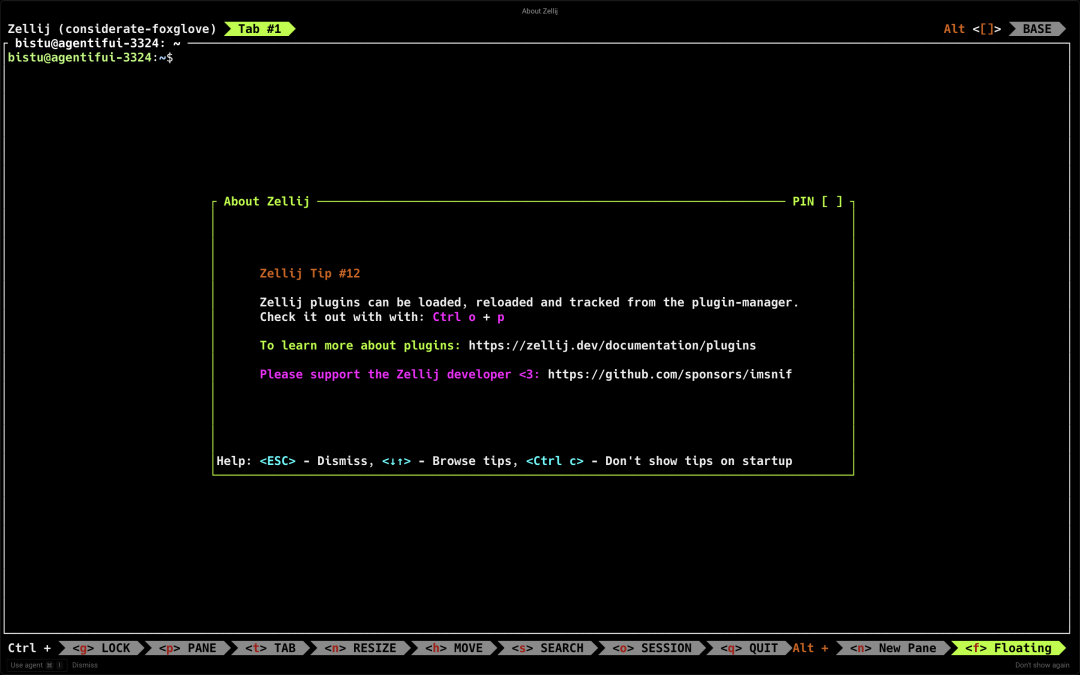
Task: Click the BASE layout indicator
Action: click(1037, 29)
